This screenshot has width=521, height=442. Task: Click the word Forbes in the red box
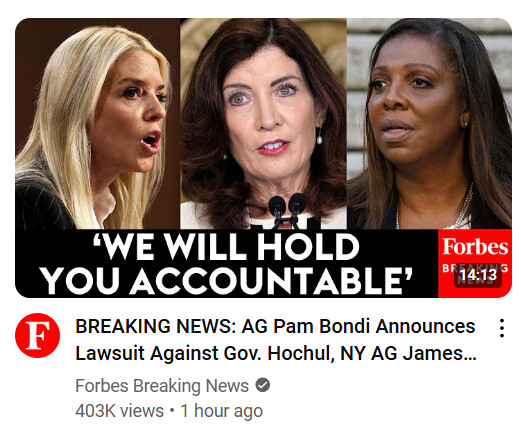tap(475, 247)
